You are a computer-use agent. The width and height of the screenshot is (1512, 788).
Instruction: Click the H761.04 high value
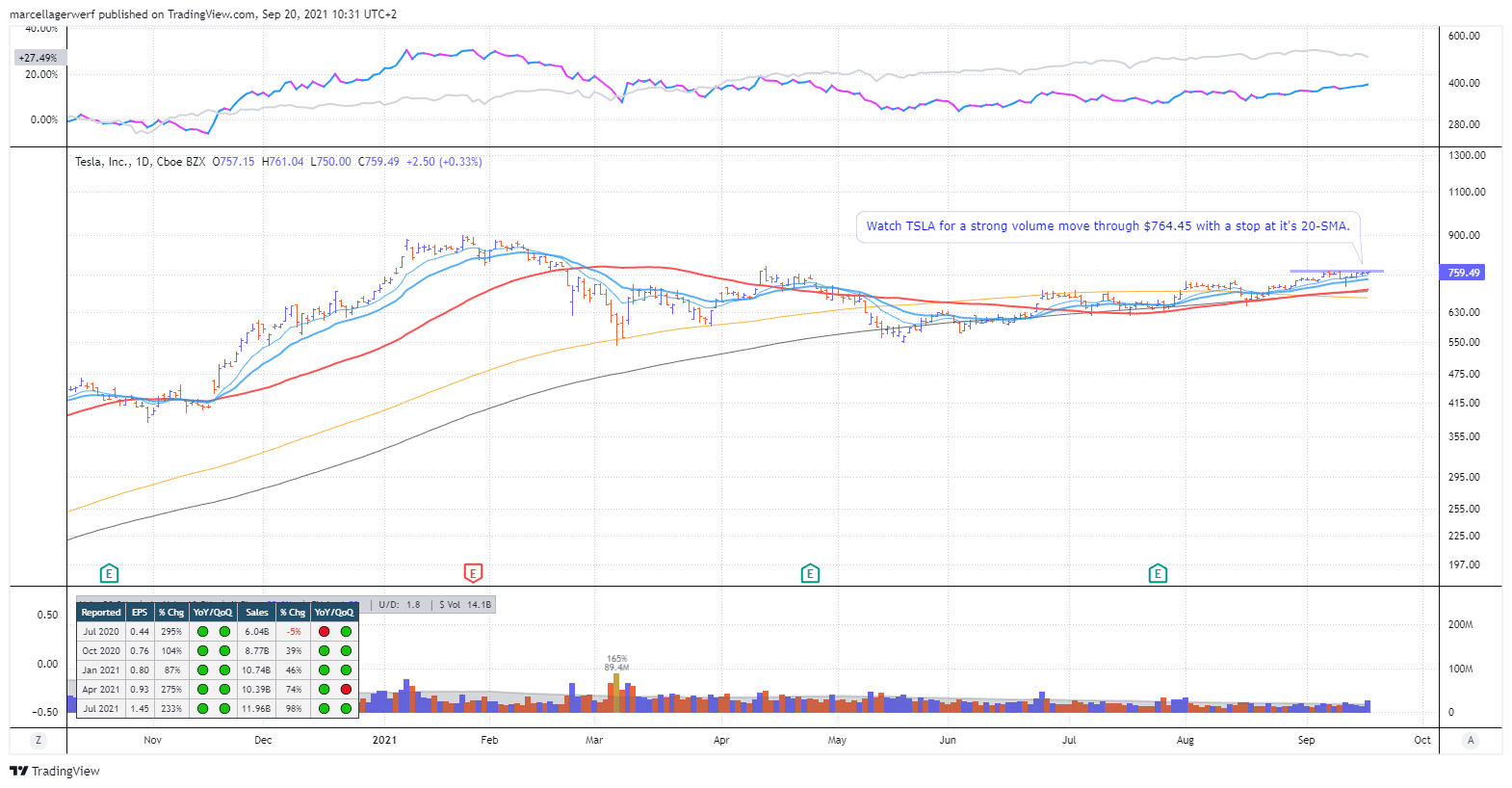283,162
